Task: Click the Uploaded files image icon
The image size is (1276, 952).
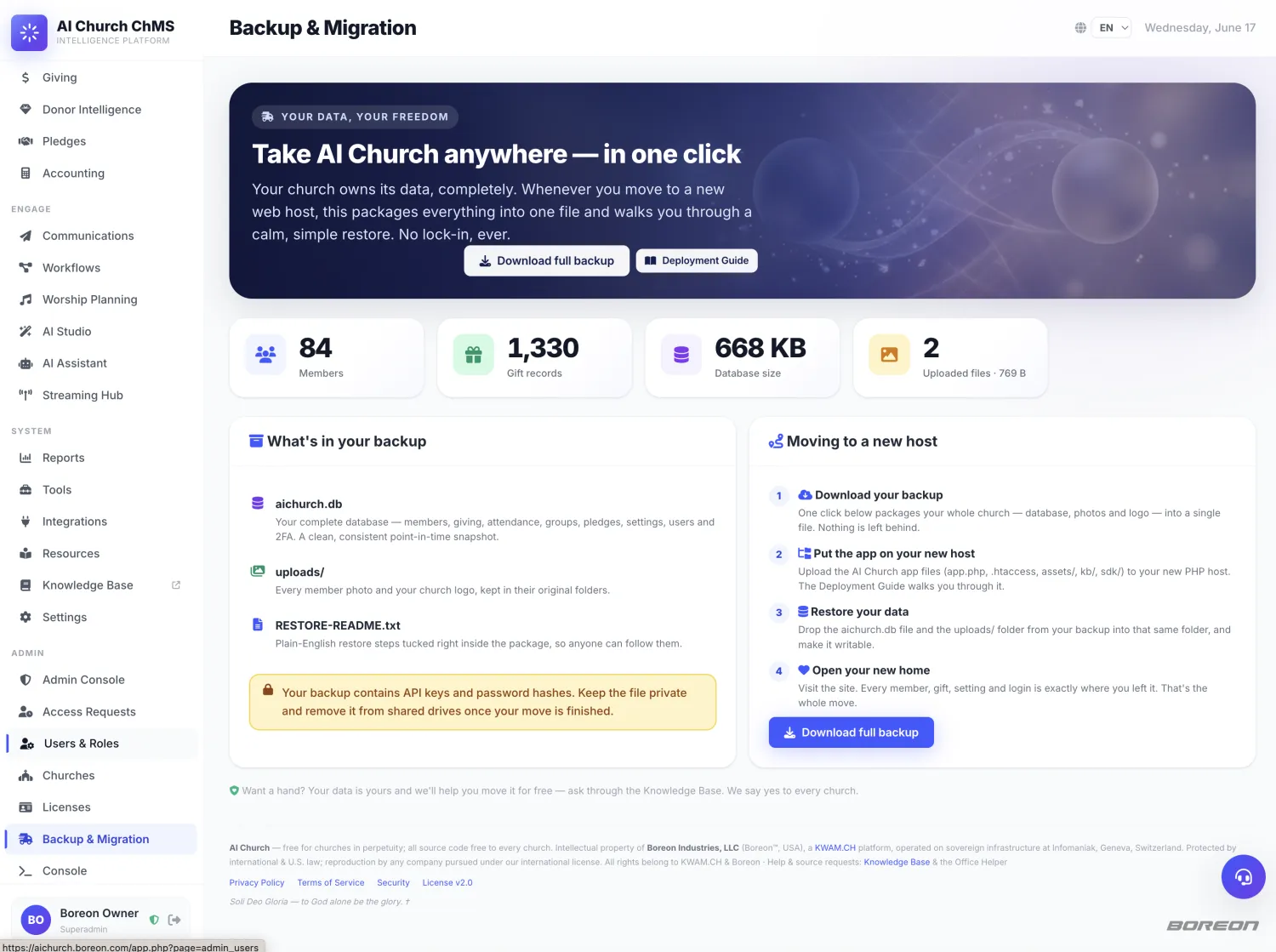Action: [x=889, y=355]
